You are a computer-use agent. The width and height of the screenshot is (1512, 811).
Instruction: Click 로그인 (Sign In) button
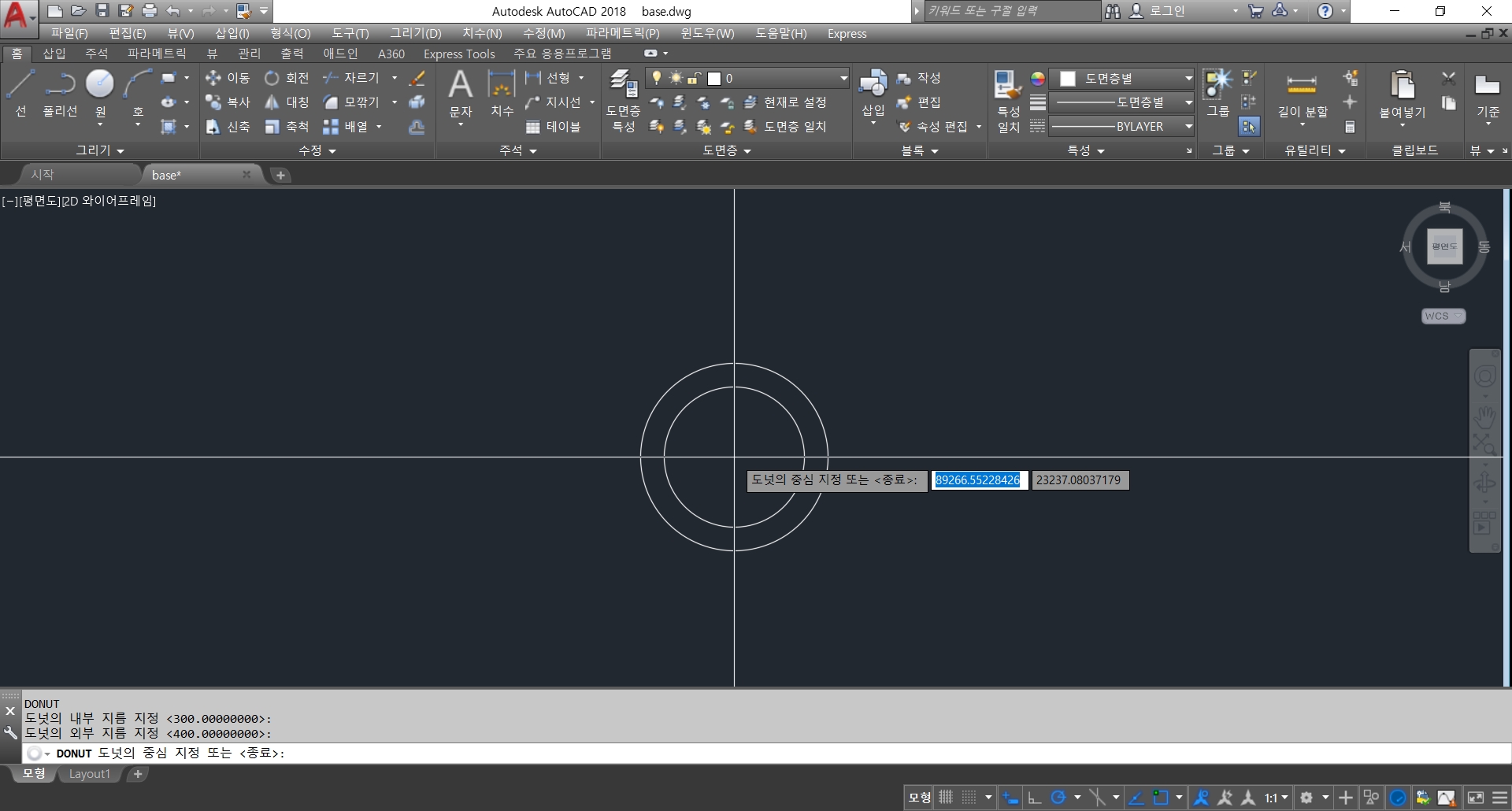click(1158, 11)
